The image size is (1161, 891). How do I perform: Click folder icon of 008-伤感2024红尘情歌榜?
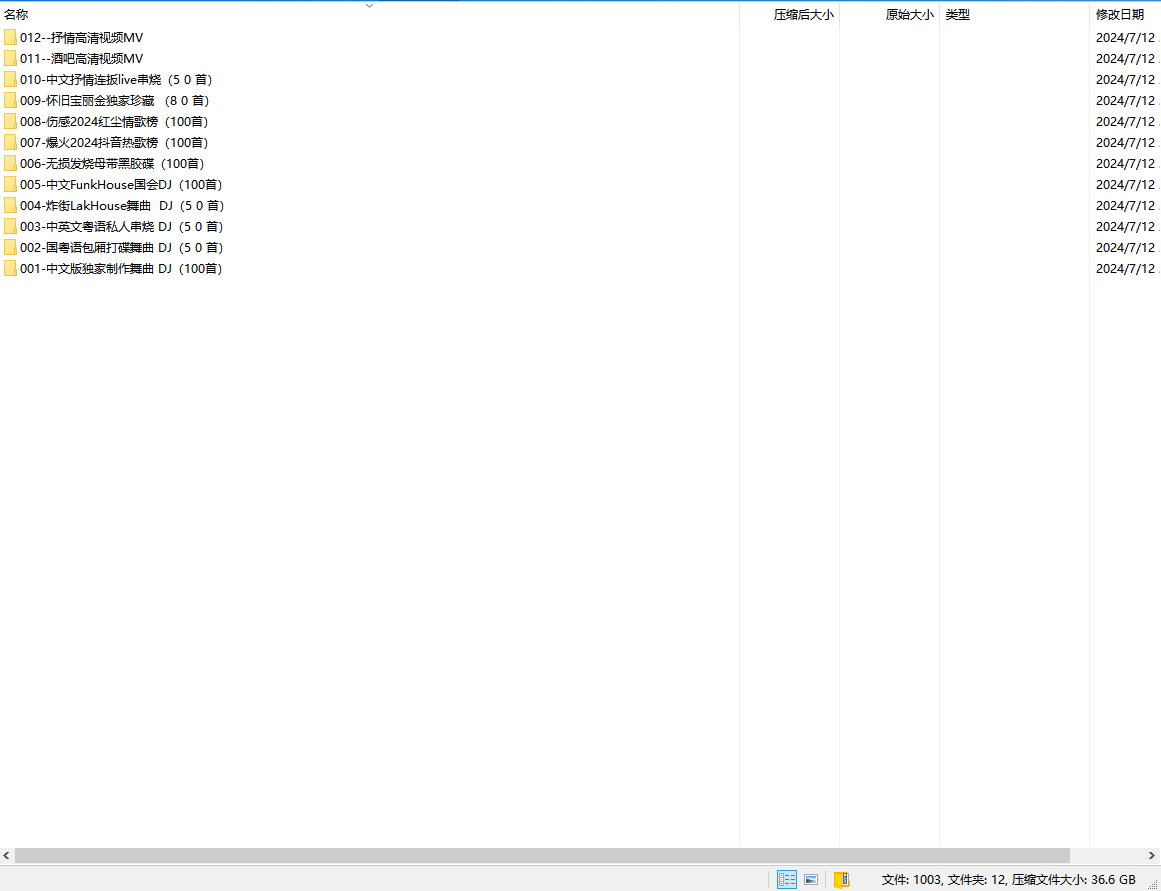coord(10,122)
